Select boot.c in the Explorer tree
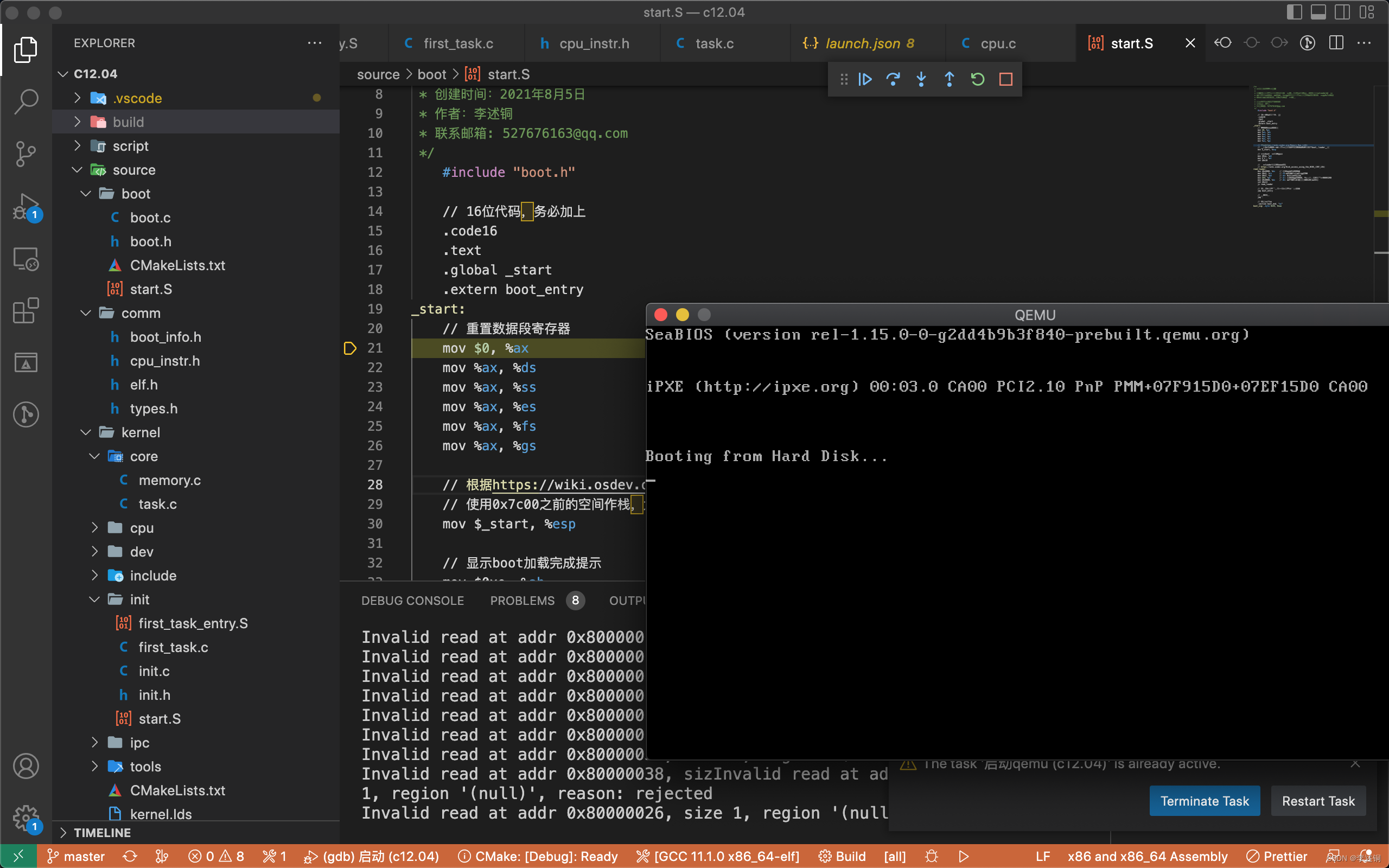The image size is (1389, 868). [150, 217]
